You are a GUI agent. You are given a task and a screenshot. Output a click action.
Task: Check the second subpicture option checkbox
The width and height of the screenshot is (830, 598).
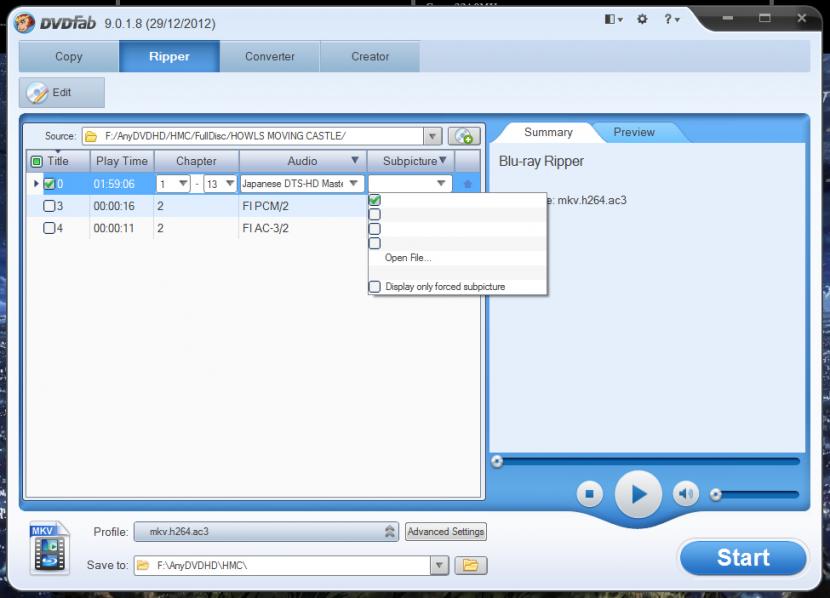[x=375, y=214]
